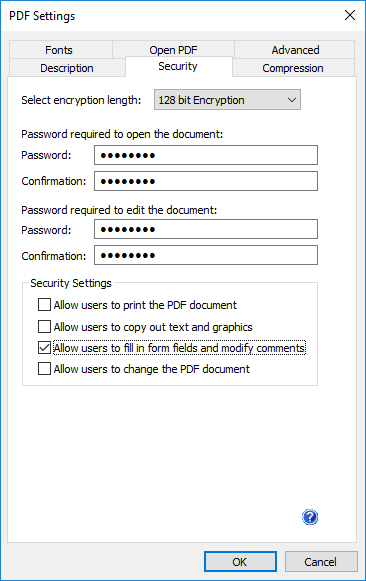Go to the Advanced tab
The image size is (366, 581).
point(295,50)
